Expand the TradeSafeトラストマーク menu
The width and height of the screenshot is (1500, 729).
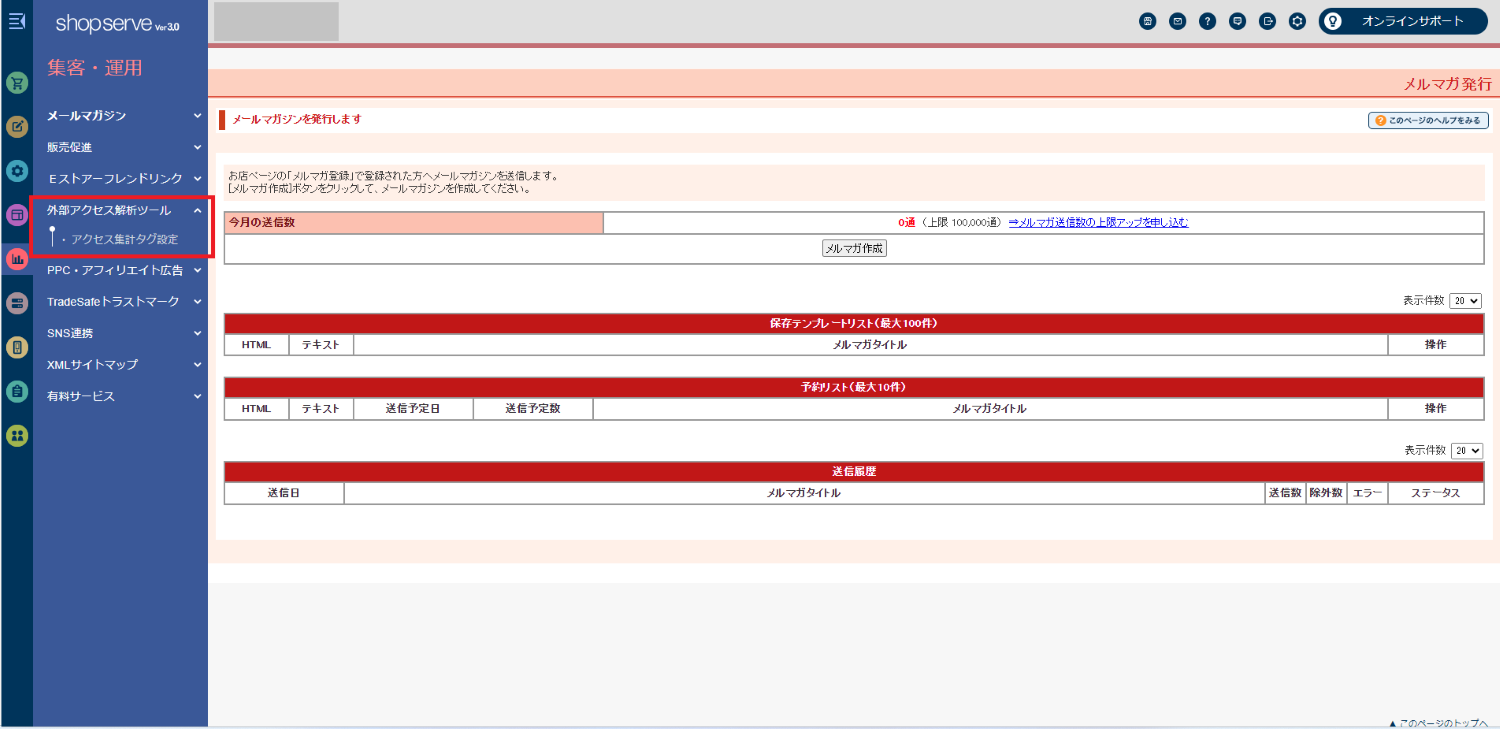[124, 301]
